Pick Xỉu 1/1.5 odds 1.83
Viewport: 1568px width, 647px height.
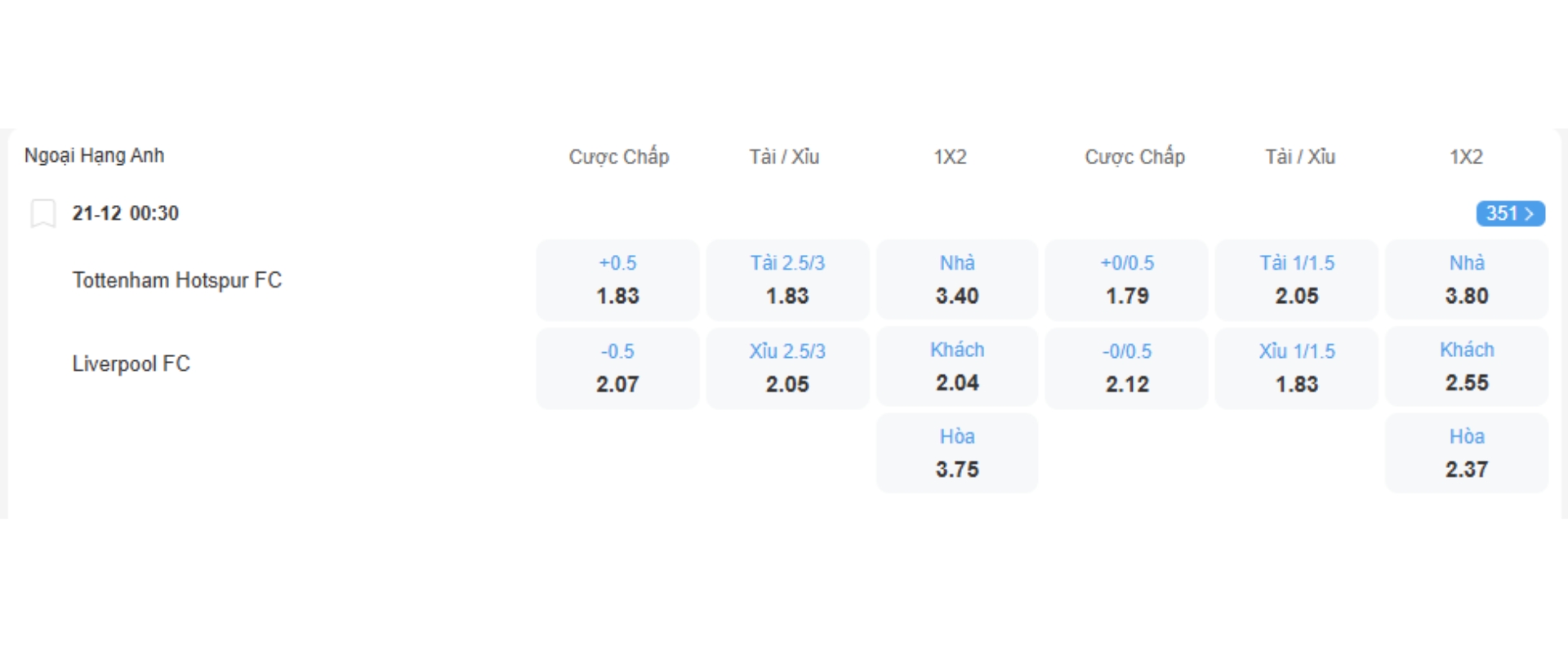click(1297, 368)
